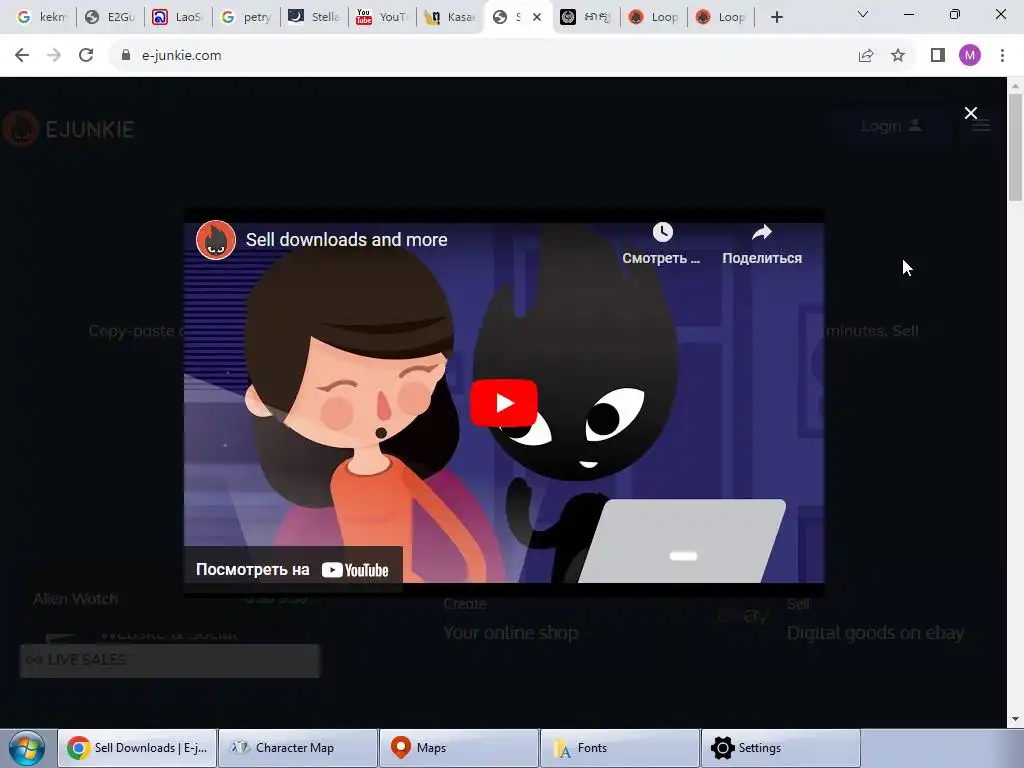Play the Sell downloads and more video

click(x=504, y=403)
